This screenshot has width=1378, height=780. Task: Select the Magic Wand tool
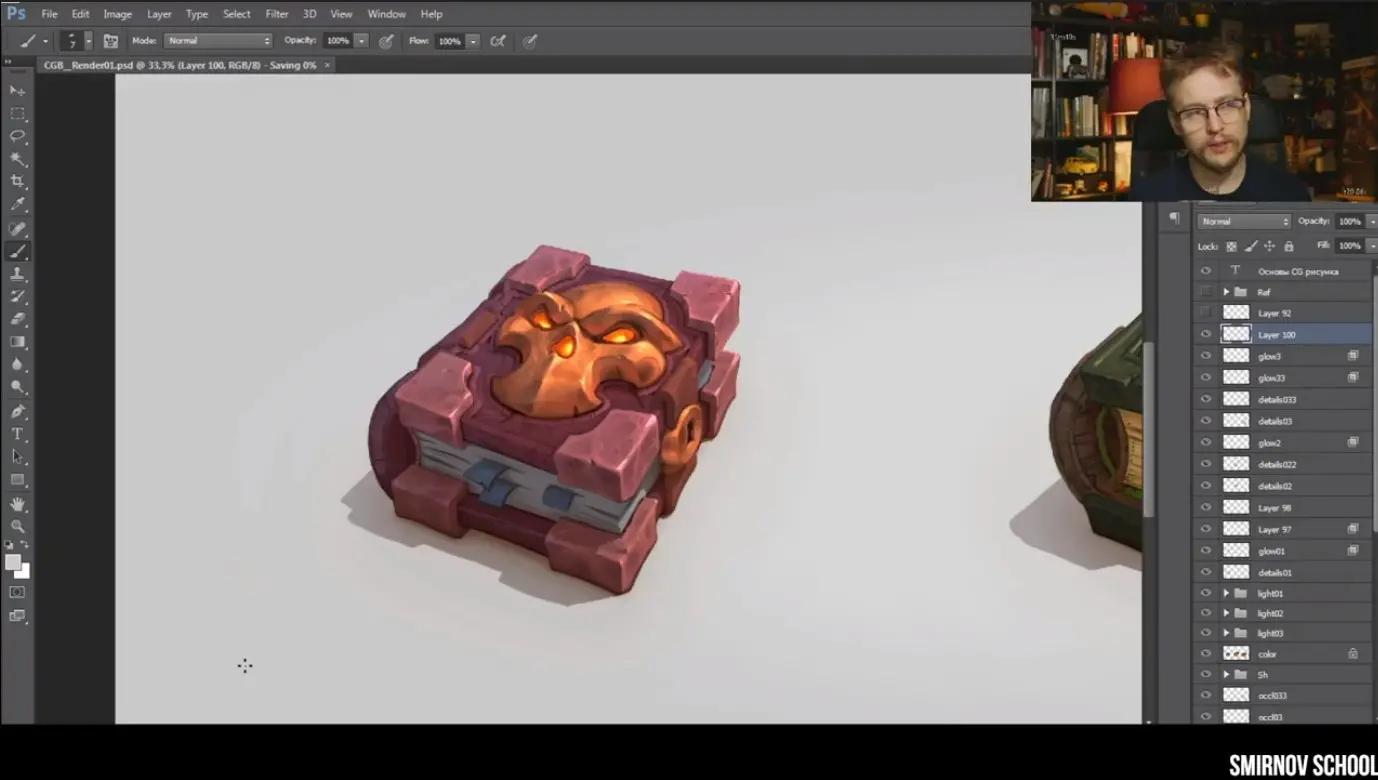click(17, 159)
